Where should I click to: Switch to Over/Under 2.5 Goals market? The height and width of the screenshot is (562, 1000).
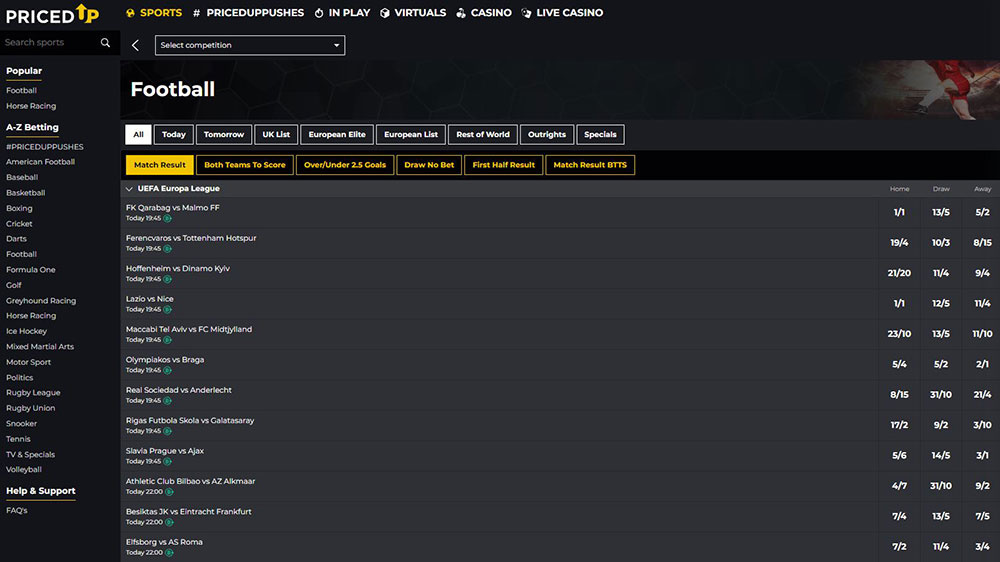pyautogui.click(x=345, y=165)
